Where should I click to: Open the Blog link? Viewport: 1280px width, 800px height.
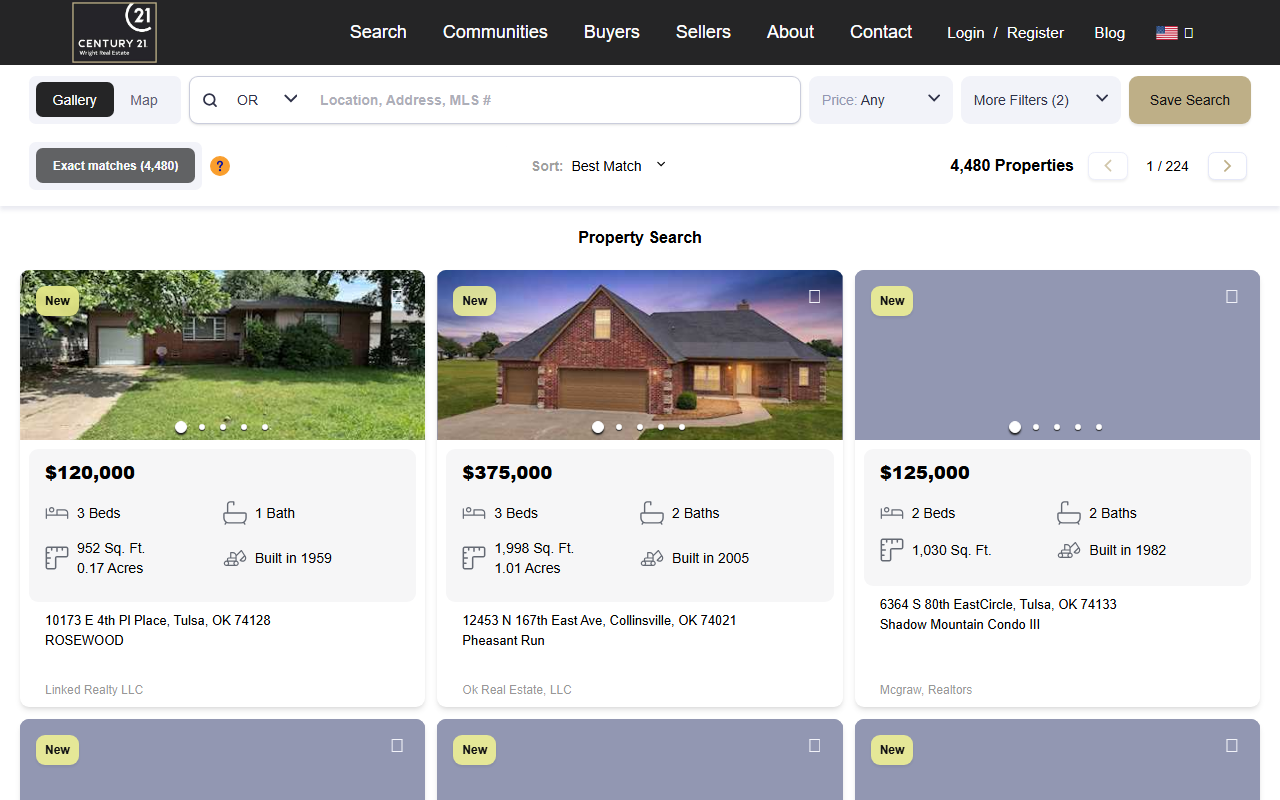[1109, 33]
